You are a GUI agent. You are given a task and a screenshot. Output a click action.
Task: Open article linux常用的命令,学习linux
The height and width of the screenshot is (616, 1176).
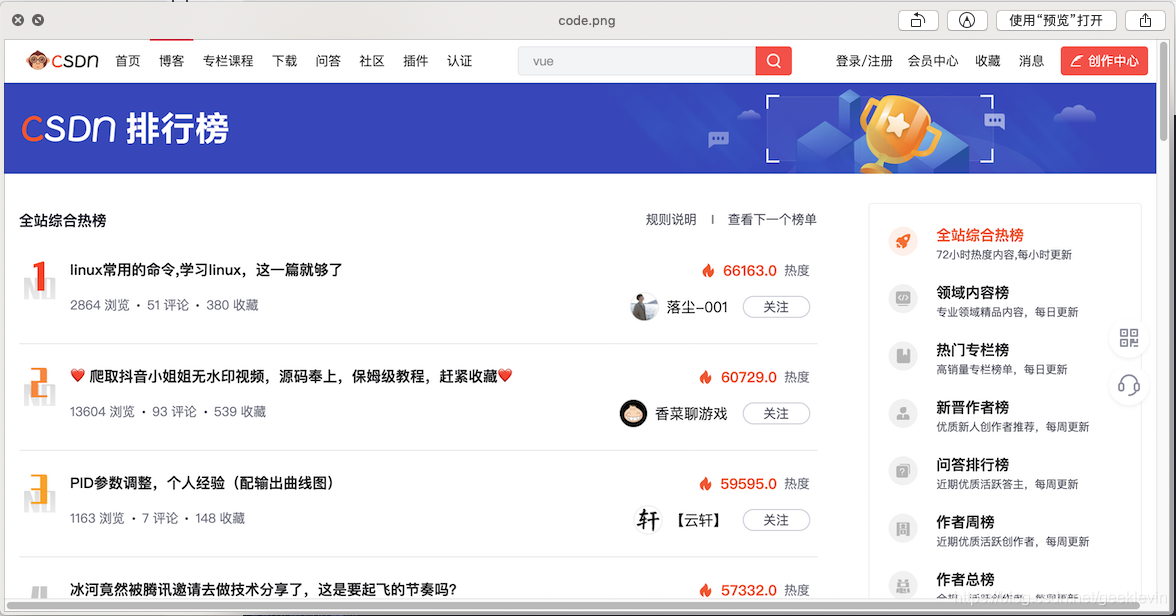pos(206,269)
